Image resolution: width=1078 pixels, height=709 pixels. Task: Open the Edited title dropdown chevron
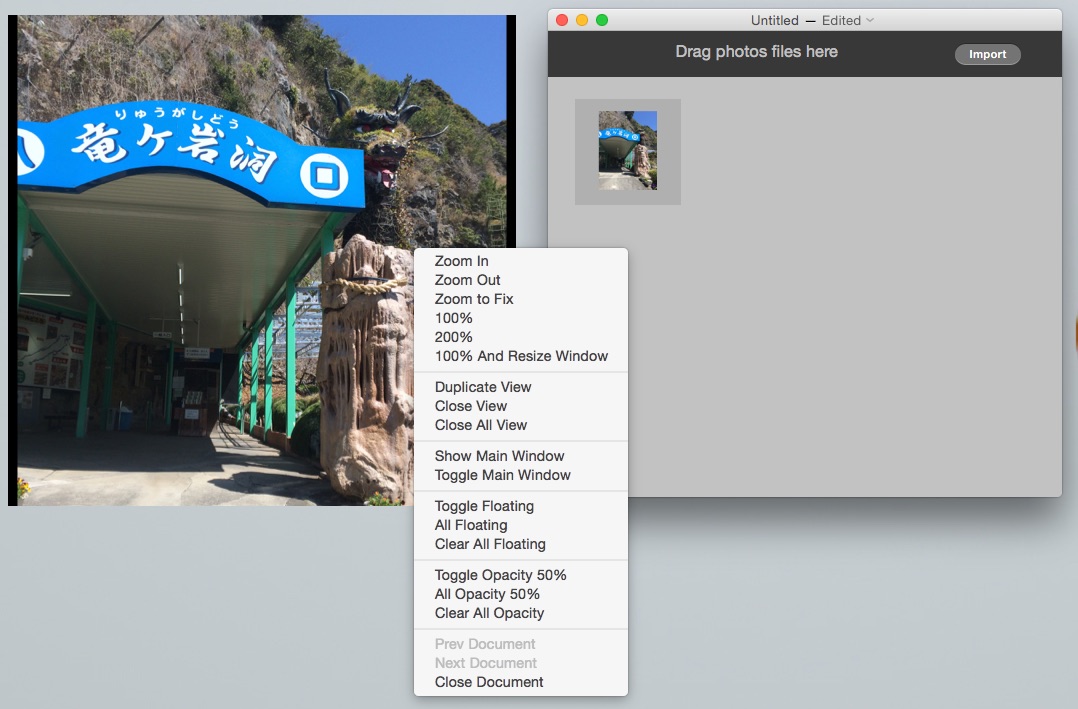click(x=870, y=20)
